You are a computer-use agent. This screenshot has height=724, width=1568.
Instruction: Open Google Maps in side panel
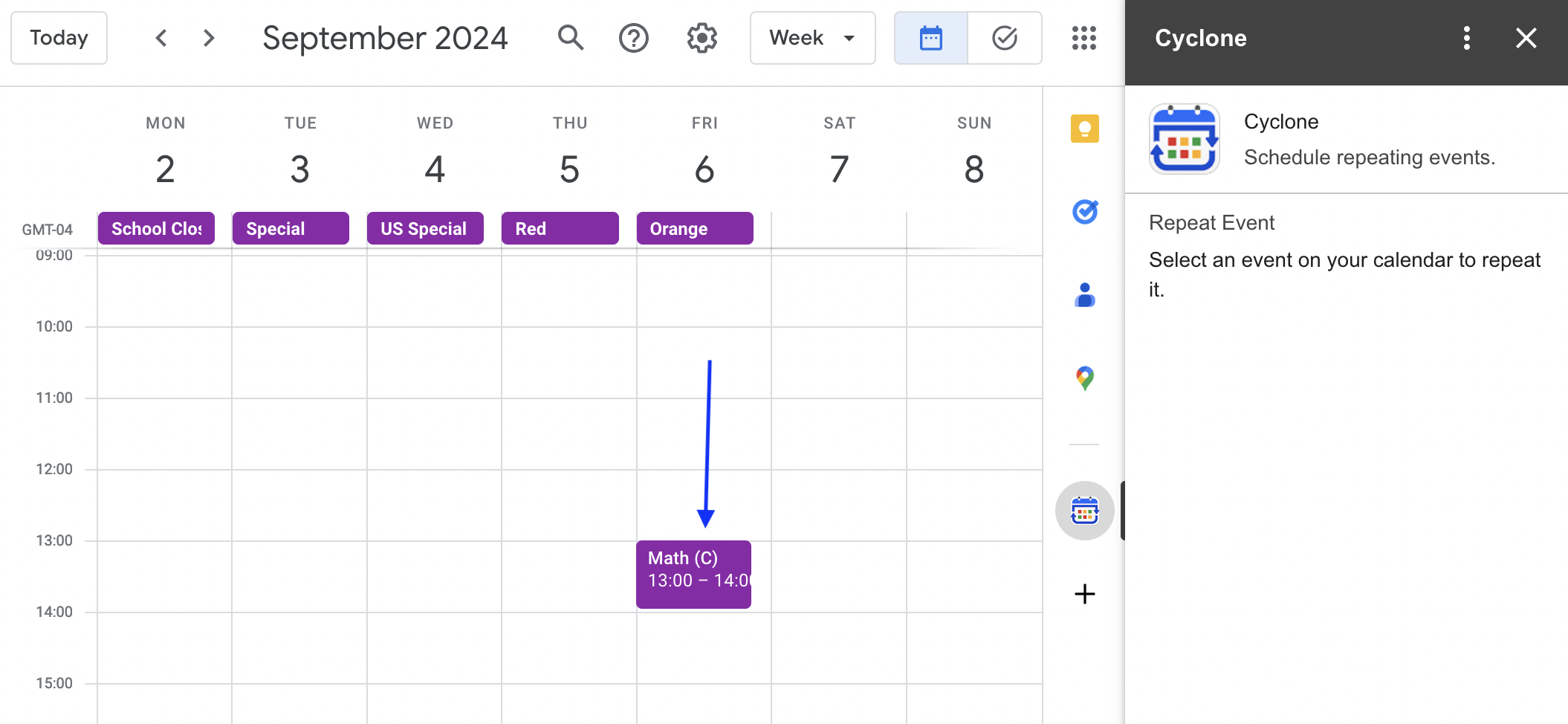click(x=1085, y=378)
